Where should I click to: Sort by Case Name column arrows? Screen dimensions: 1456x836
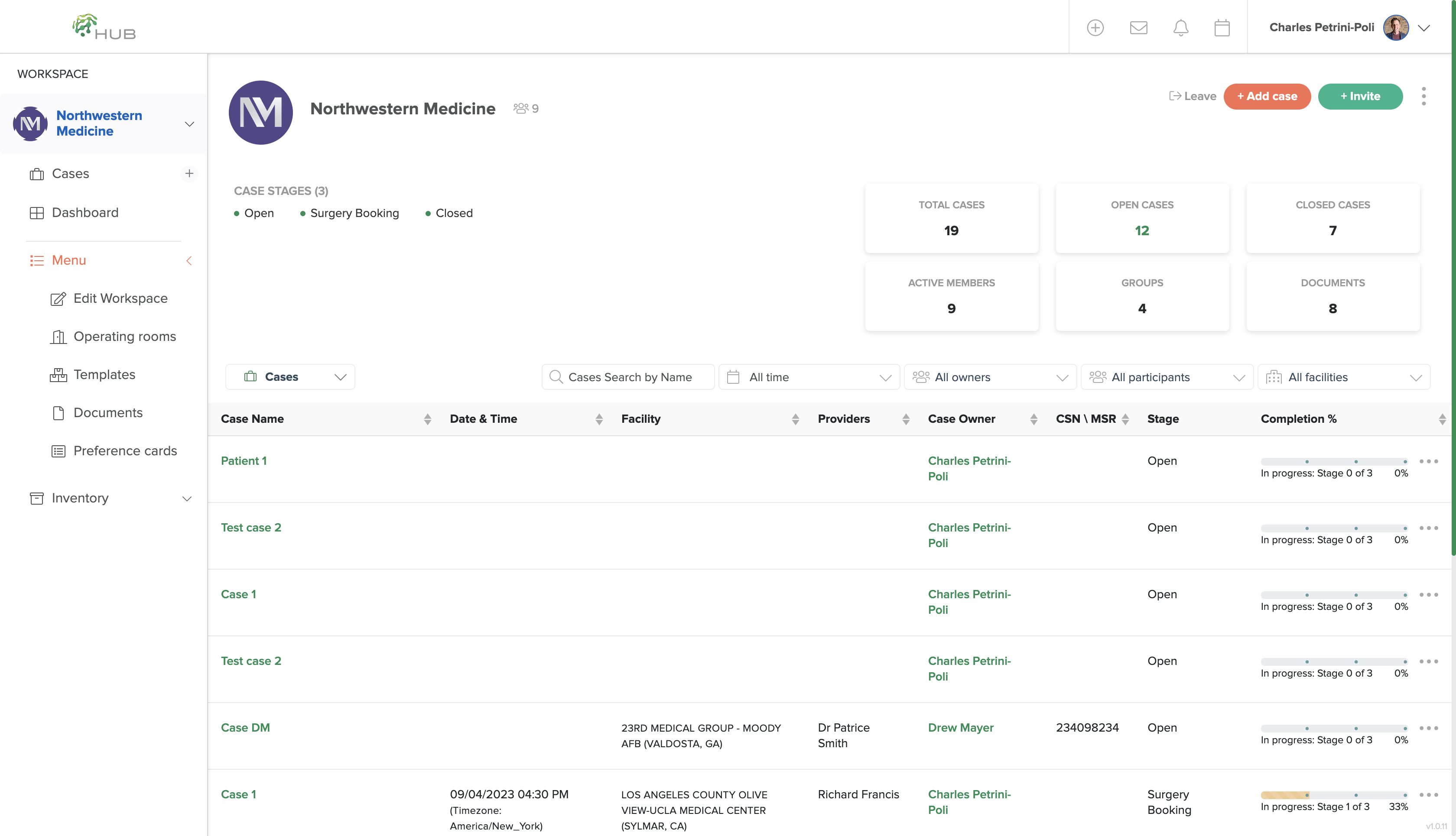point(427,419)
